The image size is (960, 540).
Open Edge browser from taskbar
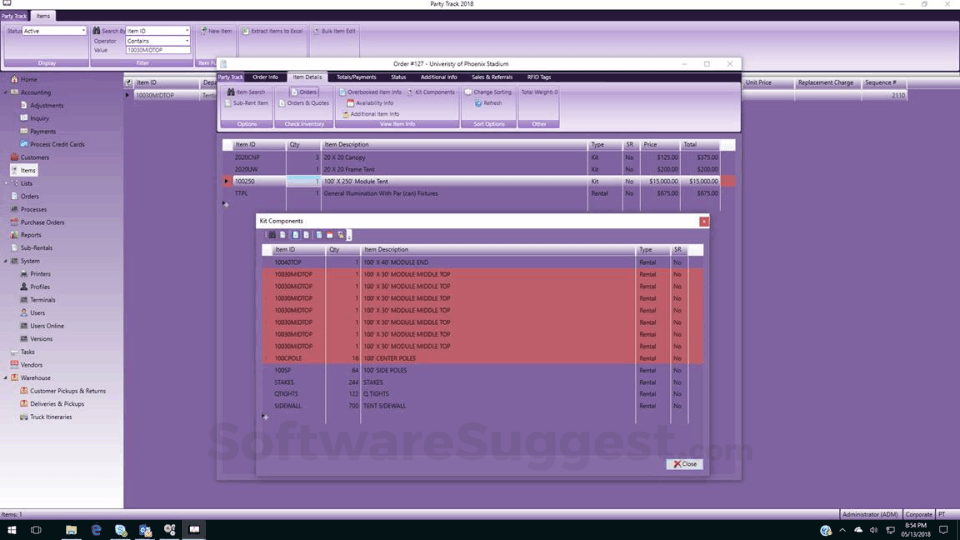click(x=96, y=530)
